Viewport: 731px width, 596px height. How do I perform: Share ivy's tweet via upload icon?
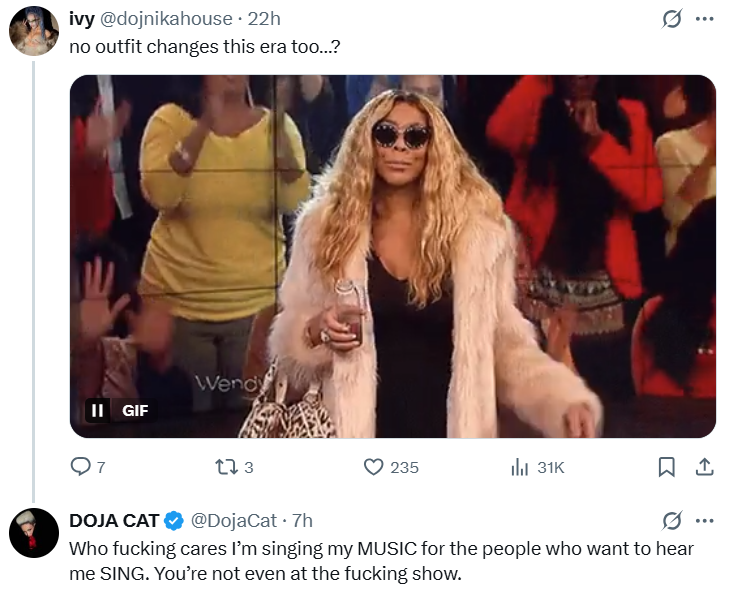tap(704, 467)
